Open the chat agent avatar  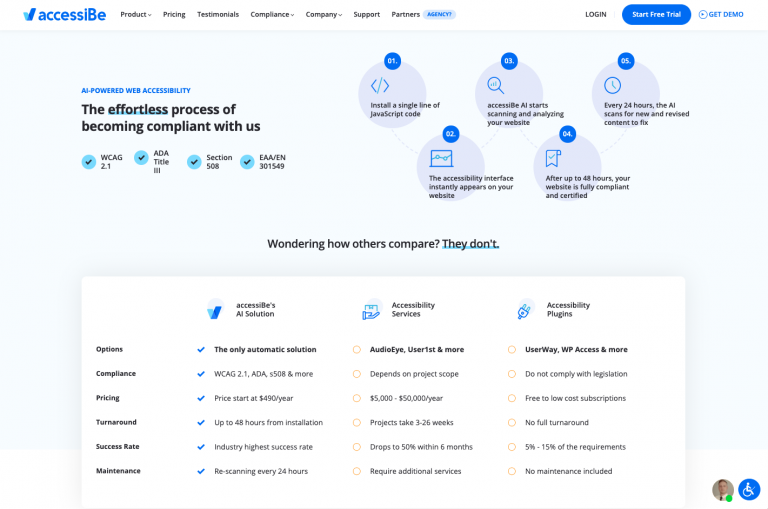tap(722, 490)
